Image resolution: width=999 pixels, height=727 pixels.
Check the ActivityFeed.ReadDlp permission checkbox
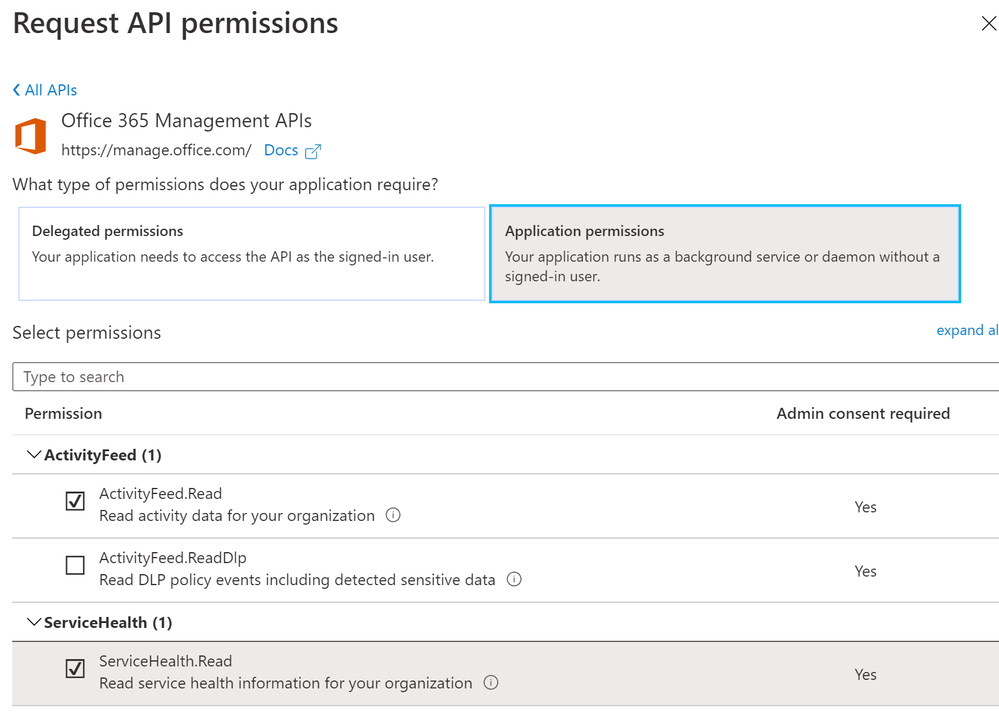pyautogui.click(x=75, y=565)
